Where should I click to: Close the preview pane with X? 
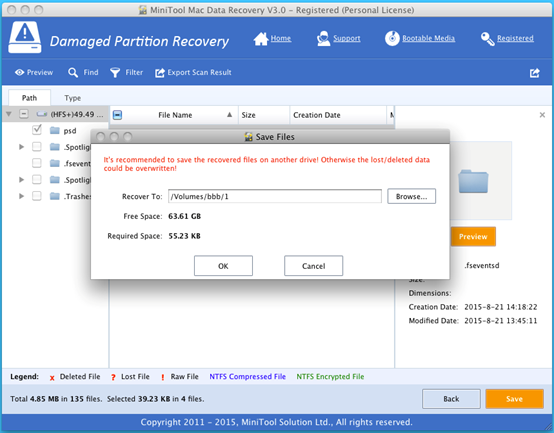[x=542, y=115]
